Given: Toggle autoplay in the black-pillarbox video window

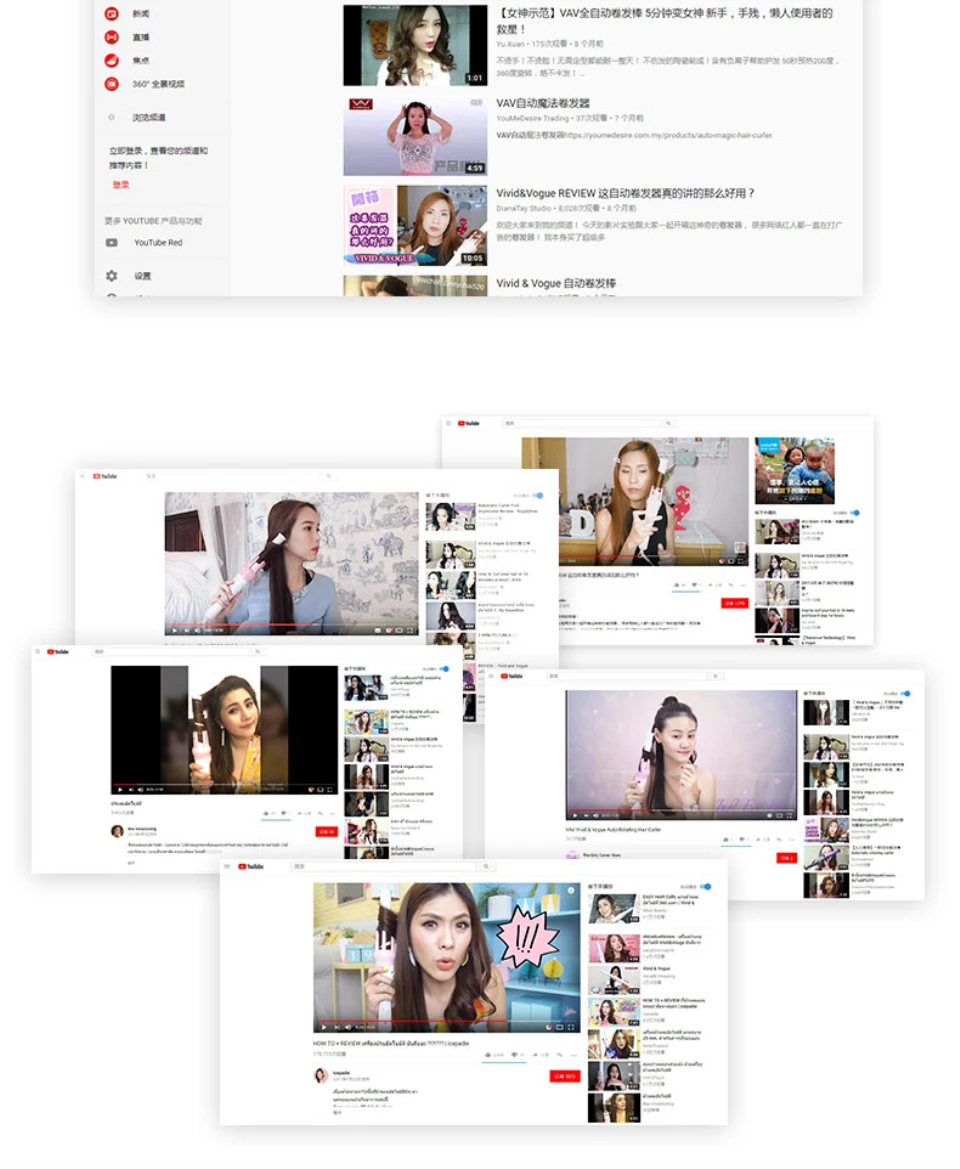Looking at the screenshot, I should (x=443, y=669).
